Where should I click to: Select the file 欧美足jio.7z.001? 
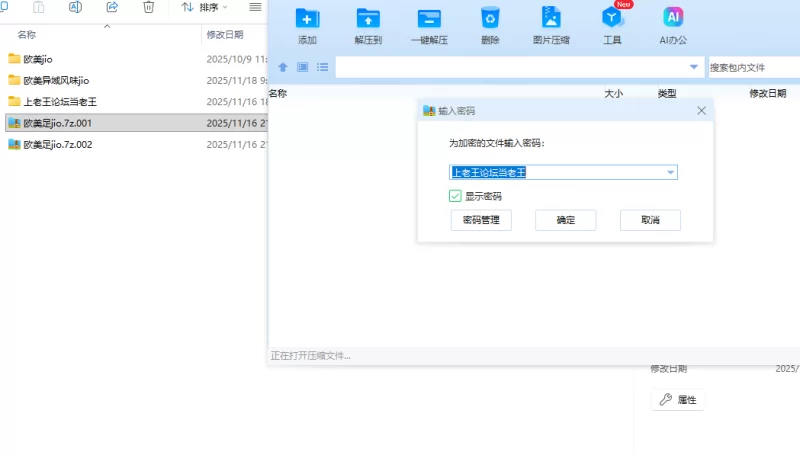pyautogui.click(x=136, y=123)
